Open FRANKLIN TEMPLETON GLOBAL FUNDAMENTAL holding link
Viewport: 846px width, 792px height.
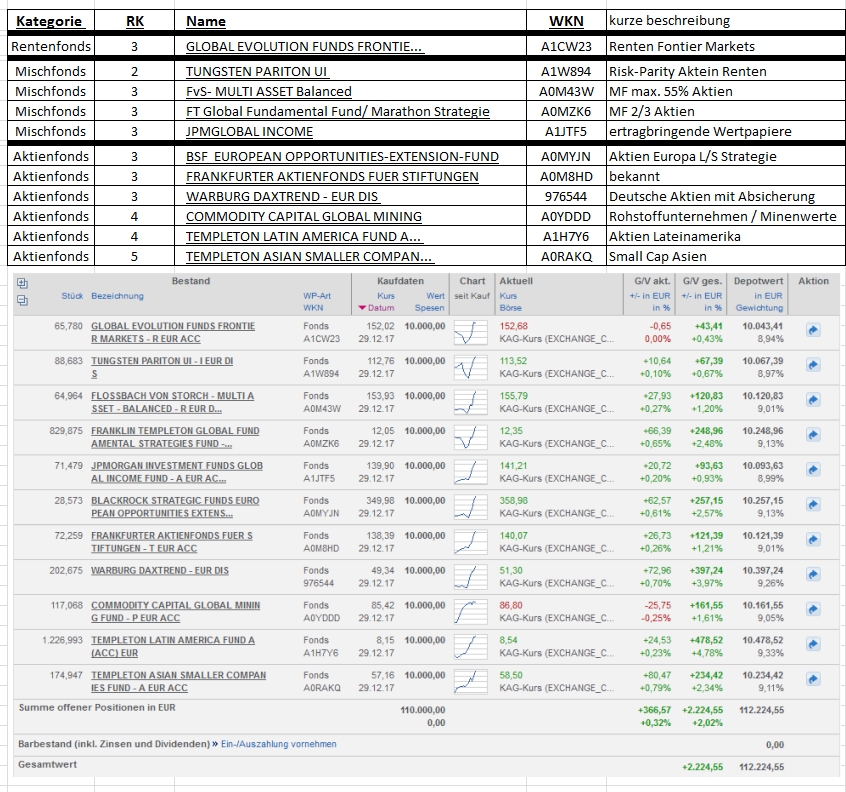coord(175,437)
